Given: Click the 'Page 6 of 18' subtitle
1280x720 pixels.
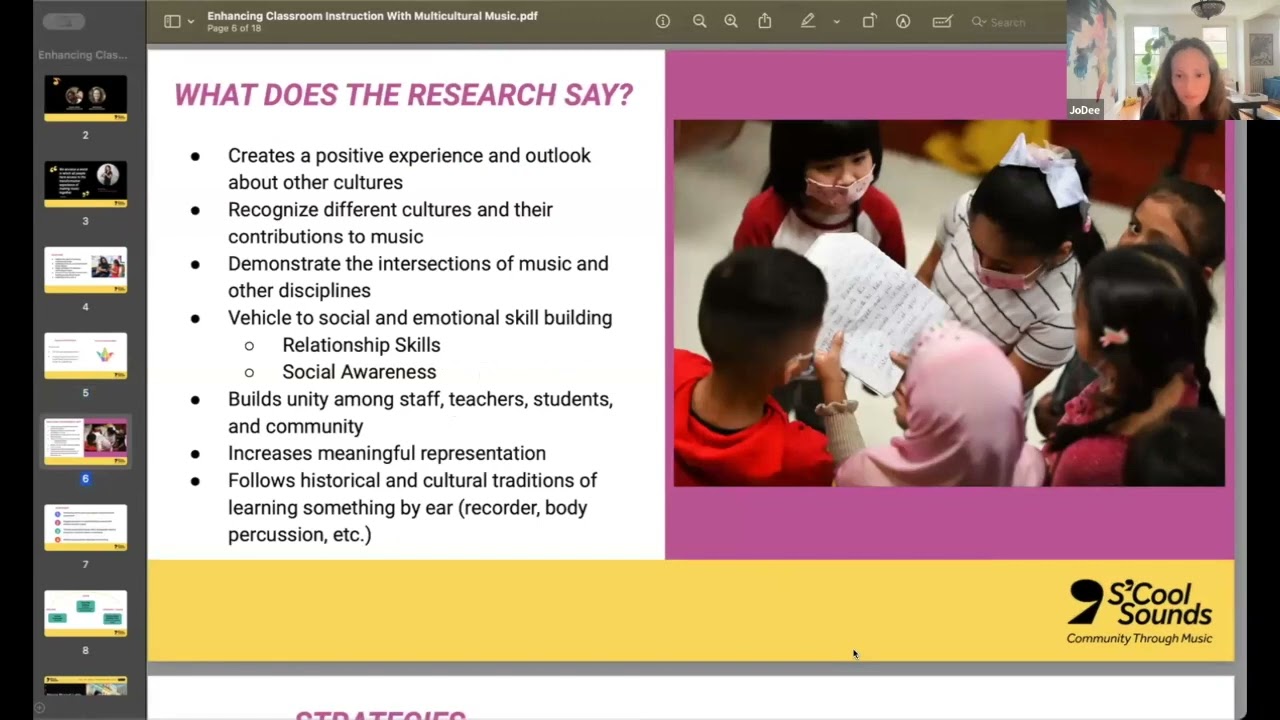Looking at the screenshot, I should (234, 28).
